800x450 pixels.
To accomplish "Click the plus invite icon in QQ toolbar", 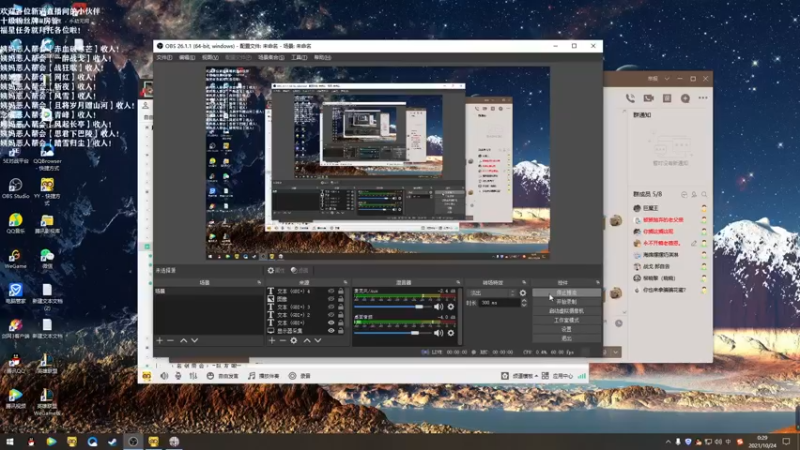I will click(x=685, y=98).
